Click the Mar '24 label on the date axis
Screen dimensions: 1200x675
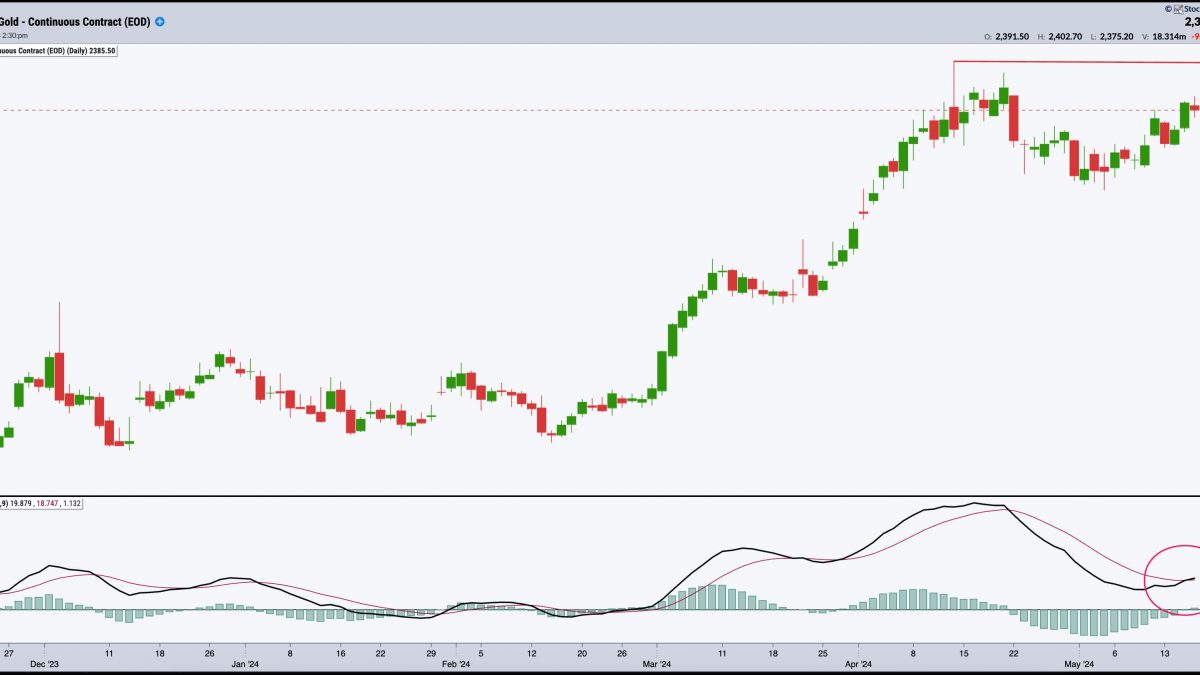pyautogui.click(x=657, y=662)
